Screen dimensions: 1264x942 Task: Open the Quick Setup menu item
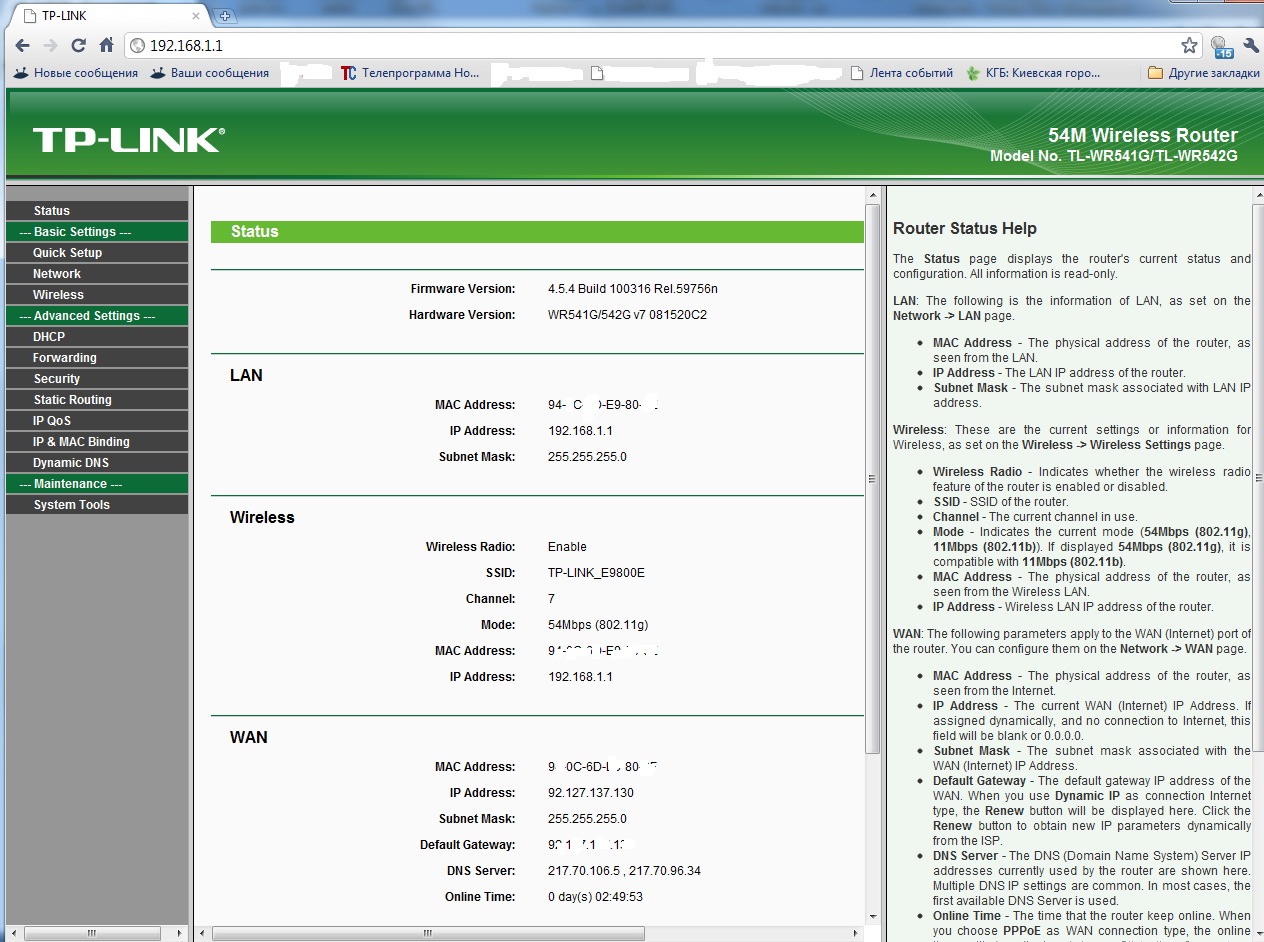[96, 253]
